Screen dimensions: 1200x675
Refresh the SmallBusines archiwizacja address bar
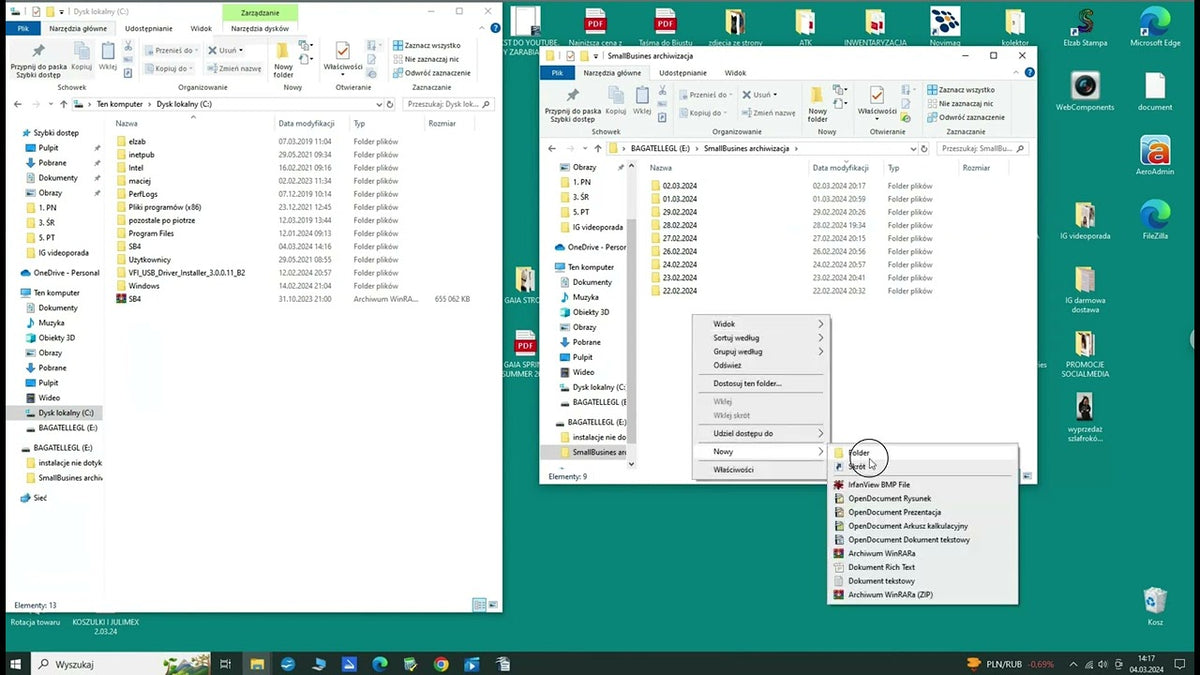coord(926,148)
